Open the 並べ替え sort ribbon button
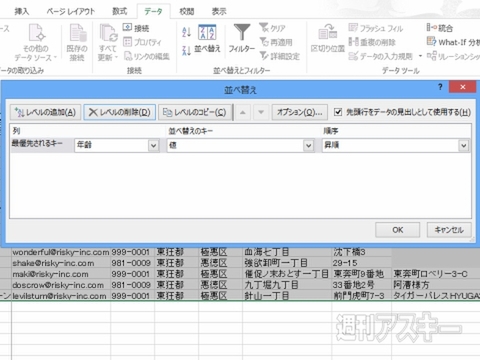480x360 pixels. click(x=207, y=38)
